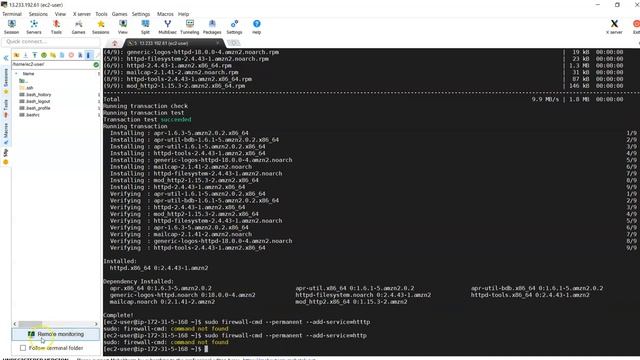
Task: Open the Macros menu
Action: pos(165,14)
